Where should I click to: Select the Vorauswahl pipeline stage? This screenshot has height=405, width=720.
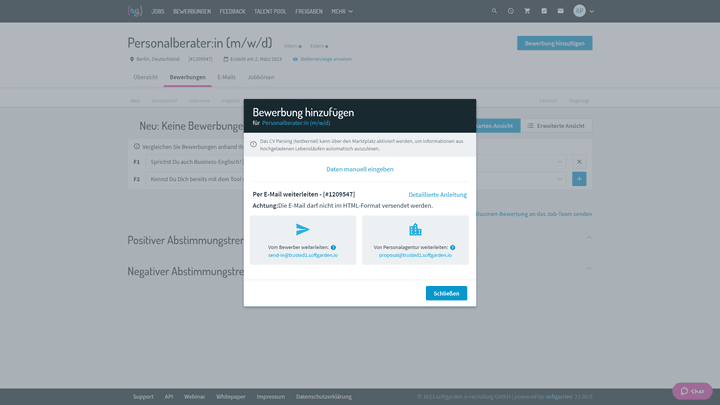point(164,101)
